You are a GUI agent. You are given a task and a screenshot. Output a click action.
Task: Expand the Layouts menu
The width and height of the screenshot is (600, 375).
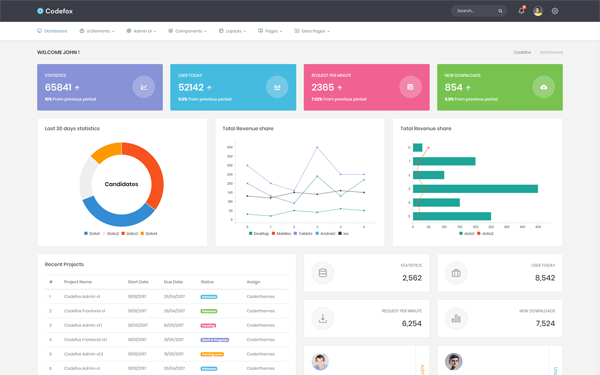pyautogui.click(x=232, y=31)
